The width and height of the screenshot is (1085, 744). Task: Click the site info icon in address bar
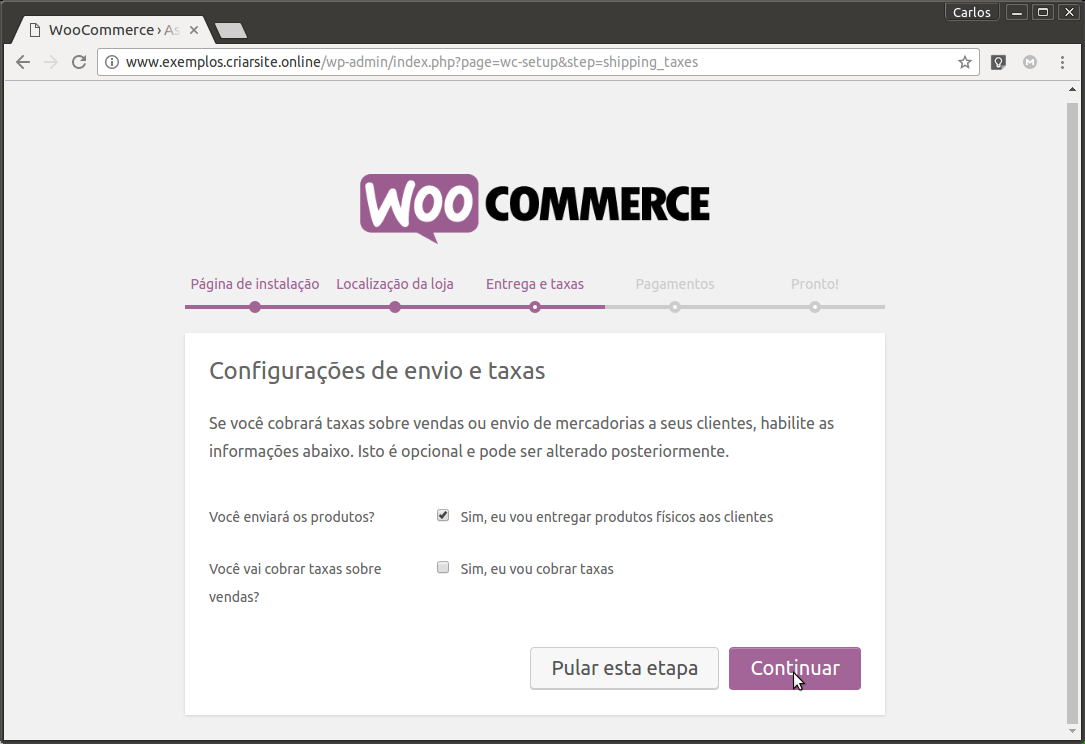click(x=112, y=62)
